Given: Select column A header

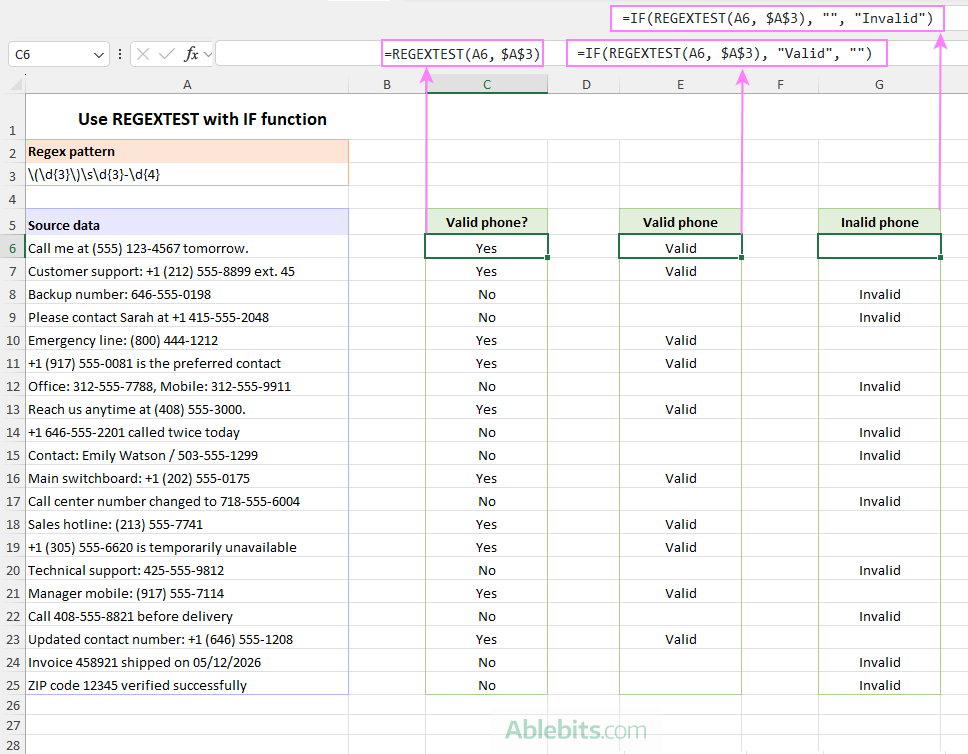Looking at the screenshot, I should (187, 85).
